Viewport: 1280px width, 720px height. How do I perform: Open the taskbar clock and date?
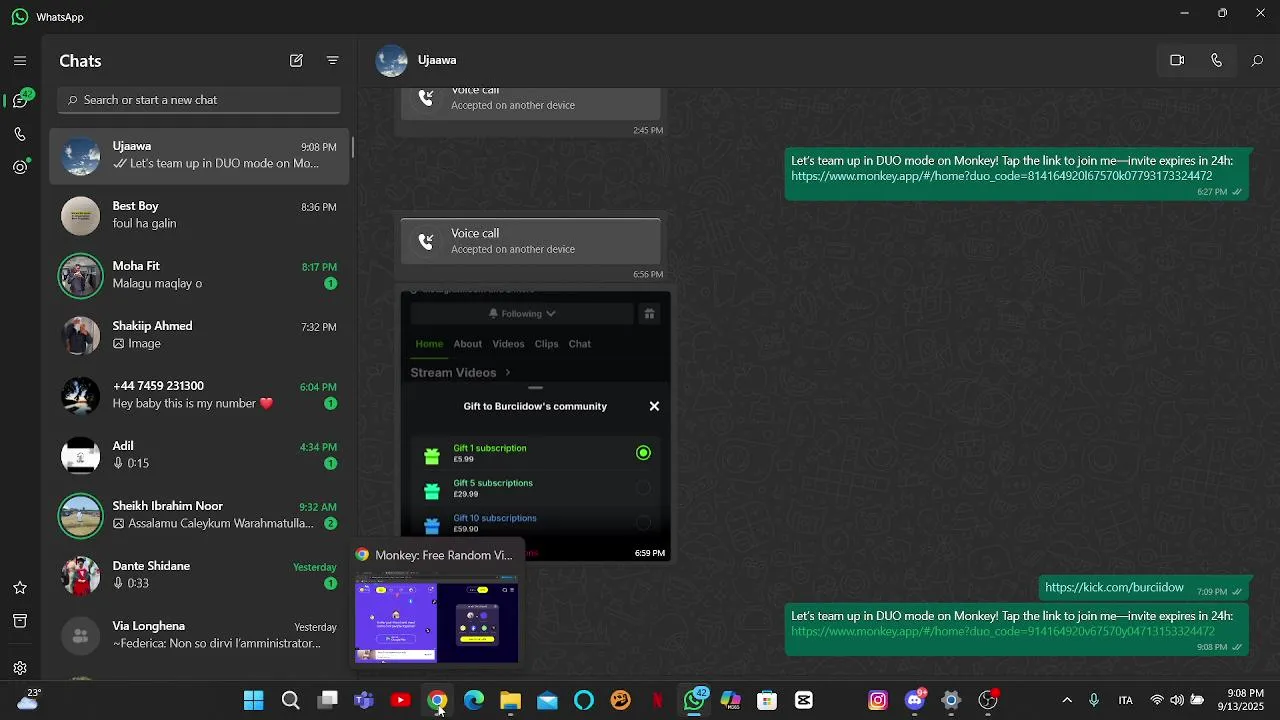[1245, 700]
